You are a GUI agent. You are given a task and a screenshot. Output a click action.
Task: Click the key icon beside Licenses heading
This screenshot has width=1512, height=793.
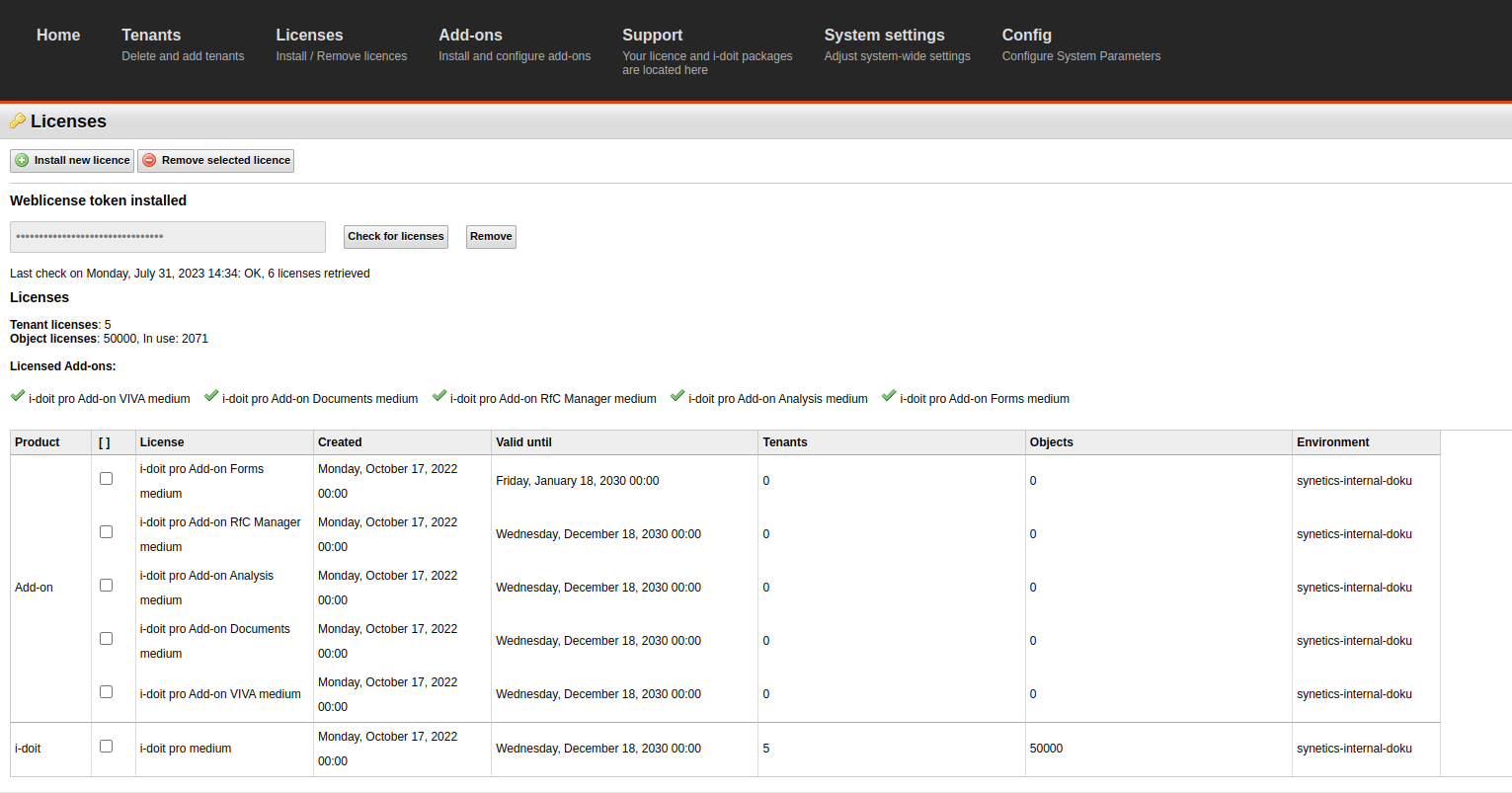pos(18,120)
